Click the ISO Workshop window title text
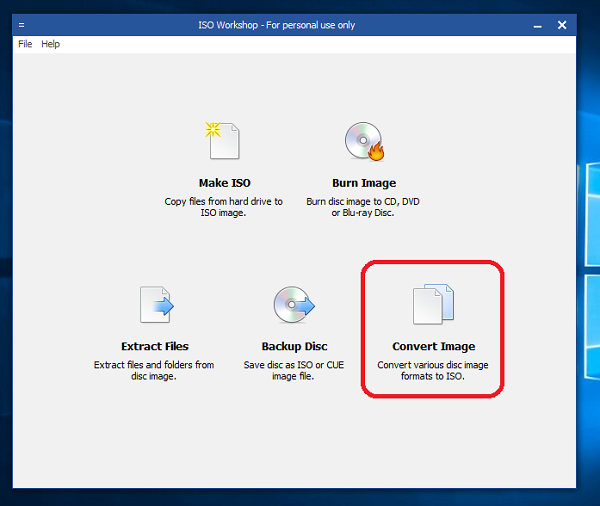 pyautogui.click(x=277, y=25)
